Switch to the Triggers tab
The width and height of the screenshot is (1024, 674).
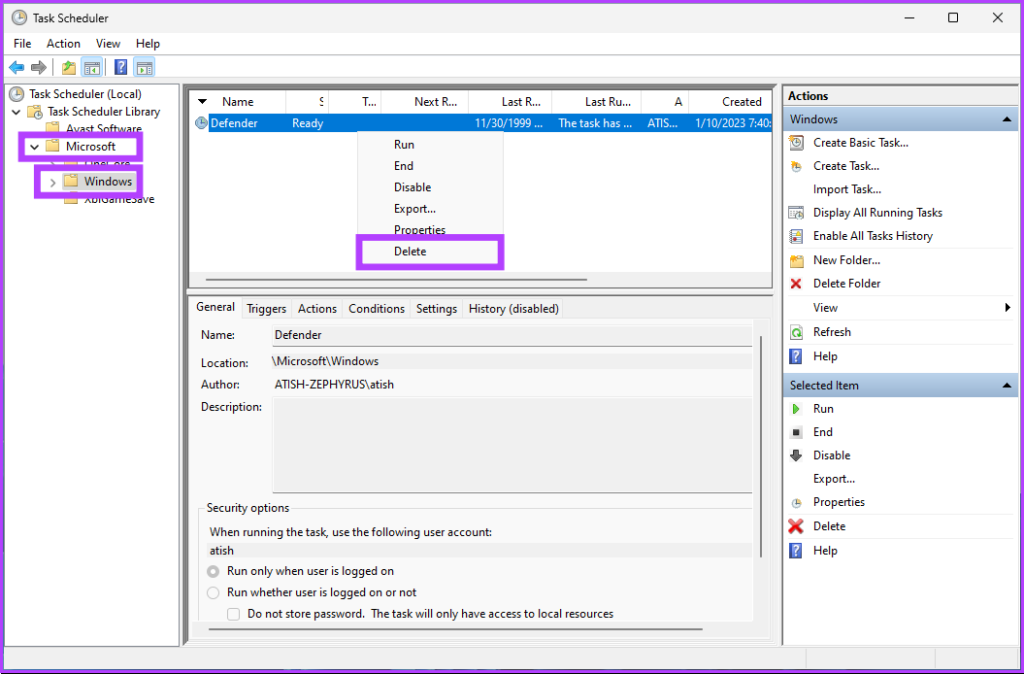coord(266,309)
